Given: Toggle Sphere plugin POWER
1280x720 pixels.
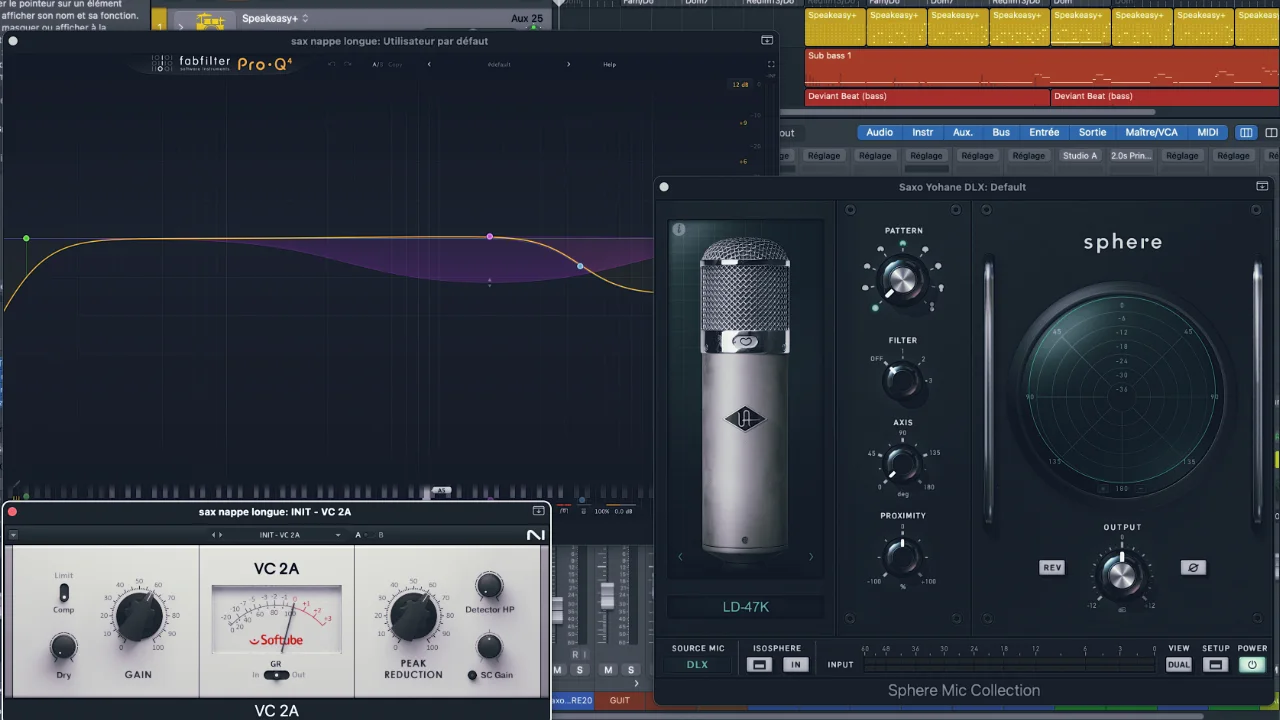Looking at the screenshot, I should [1252, 665].
